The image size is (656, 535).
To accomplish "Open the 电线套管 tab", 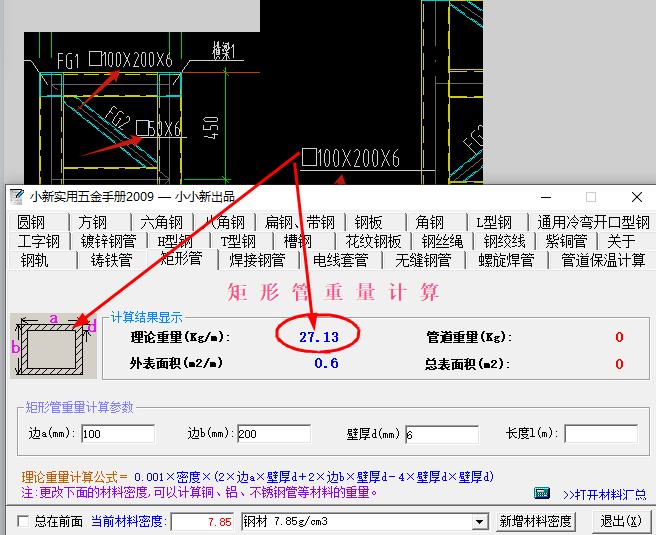I will pyautogui.click(x=341, y=260).
